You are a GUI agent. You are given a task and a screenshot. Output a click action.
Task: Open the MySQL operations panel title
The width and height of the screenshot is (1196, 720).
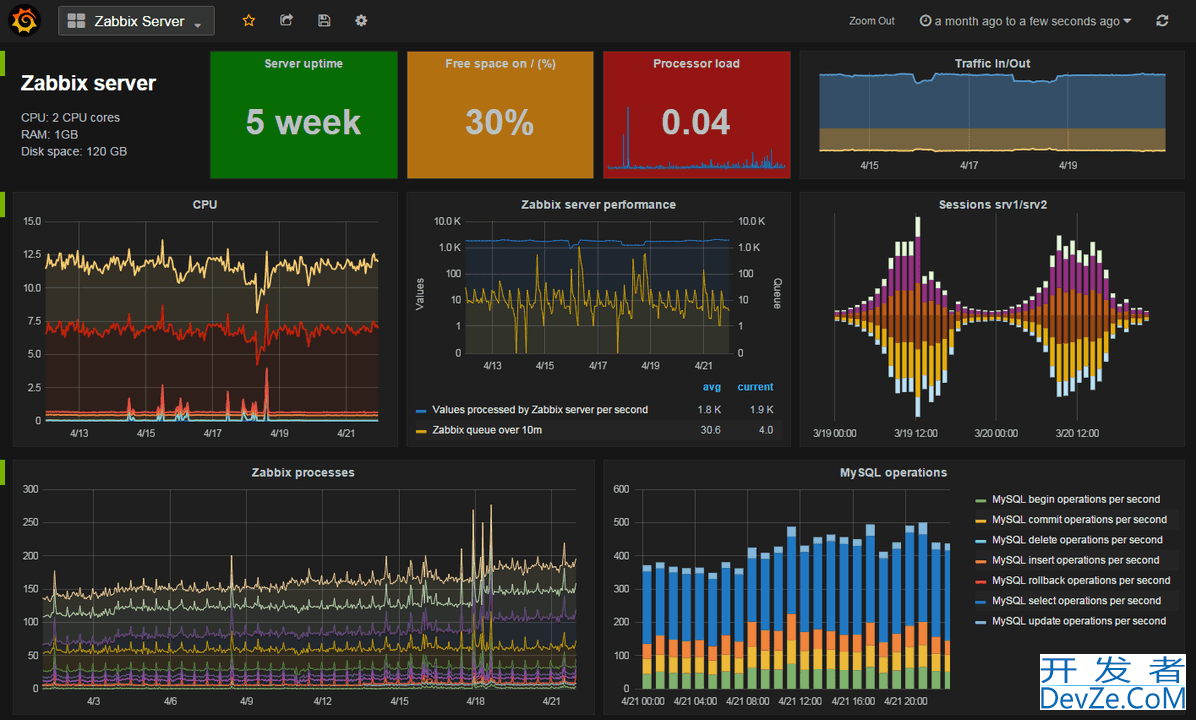893,473
